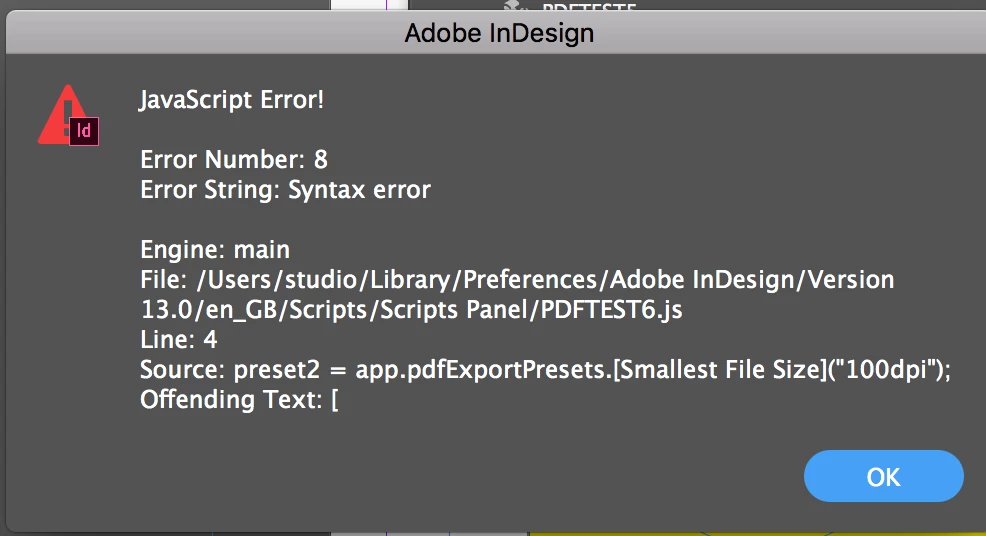Dismiss the error dialog with OK
The image size is (986, 536).
tap(884, 476)
